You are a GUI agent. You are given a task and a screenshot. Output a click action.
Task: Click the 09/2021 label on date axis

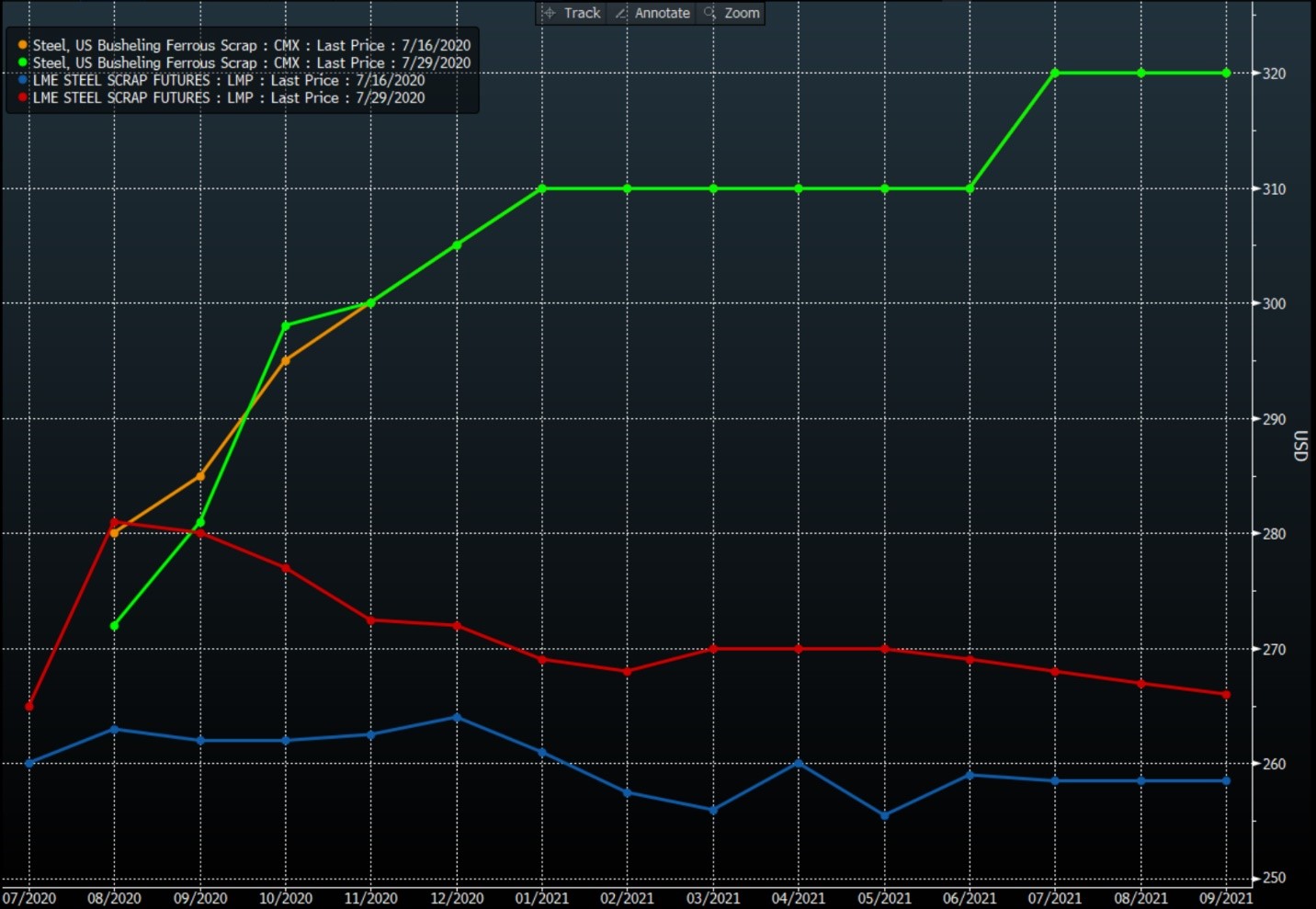(1228, 898)
